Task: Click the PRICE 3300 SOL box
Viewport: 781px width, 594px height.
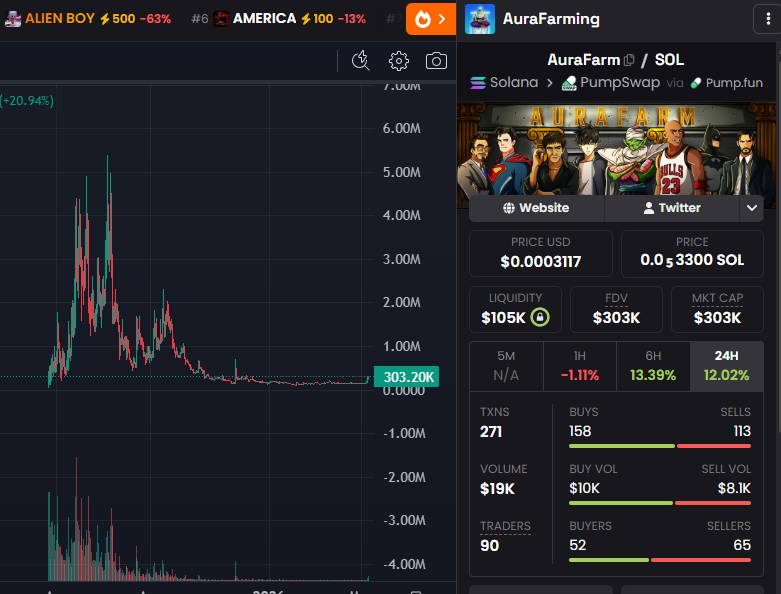Action: pos(692,253)
